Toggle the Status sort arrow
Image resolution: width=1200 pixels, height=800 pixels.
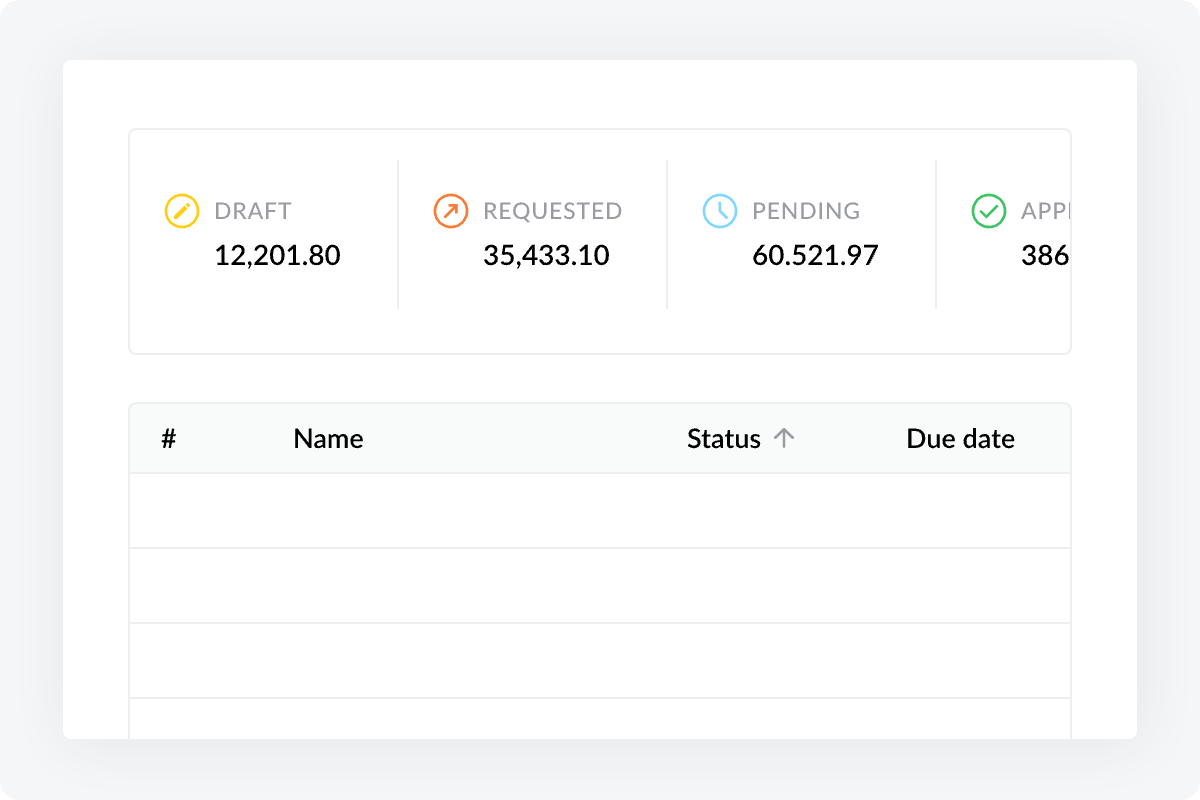[785, 438]
